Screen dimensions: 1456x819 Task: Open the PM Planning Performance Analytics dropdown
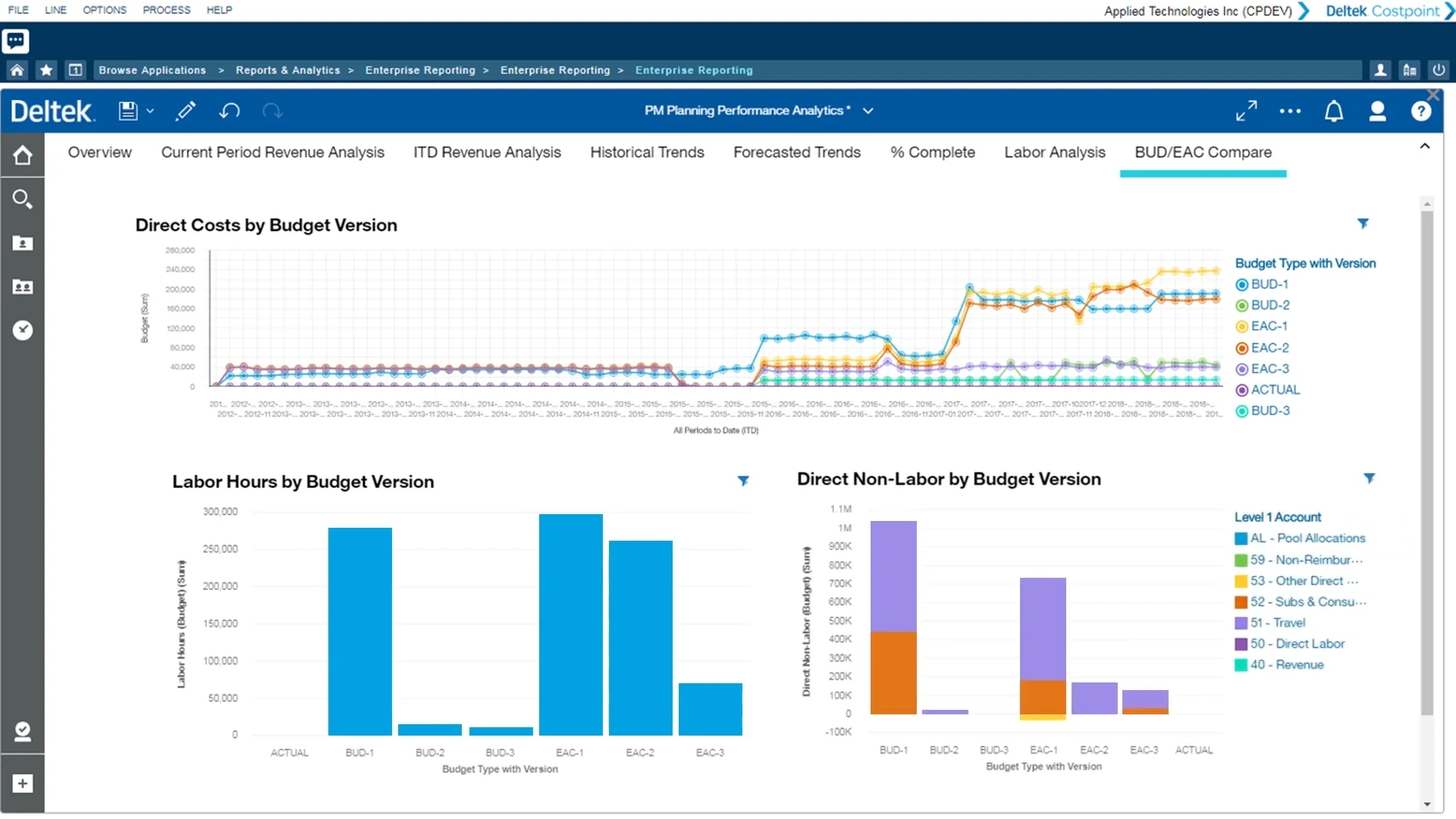pos(868,111)
